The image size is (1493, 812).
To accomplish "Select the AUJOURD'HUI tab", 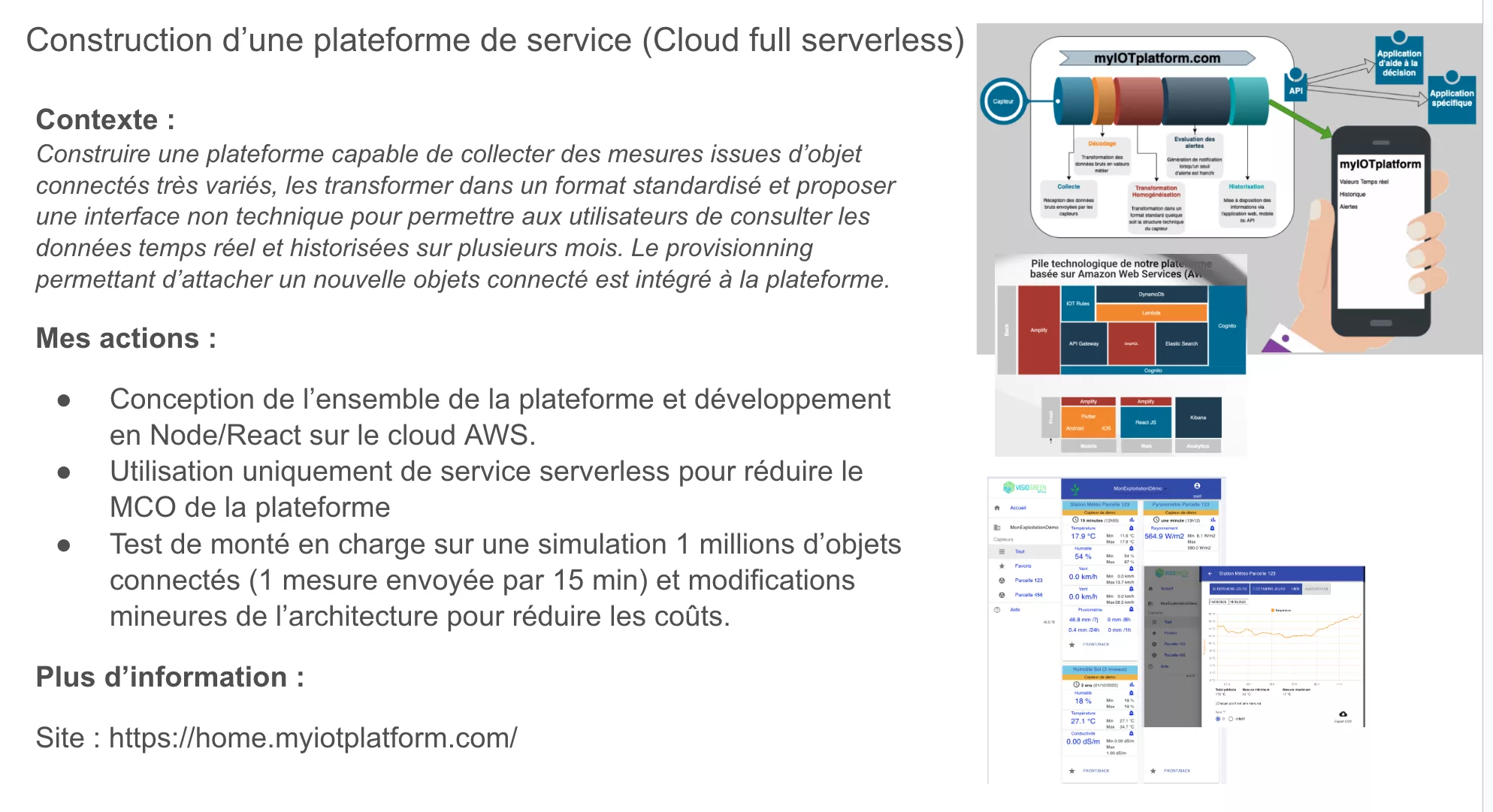I will 1316,589.
